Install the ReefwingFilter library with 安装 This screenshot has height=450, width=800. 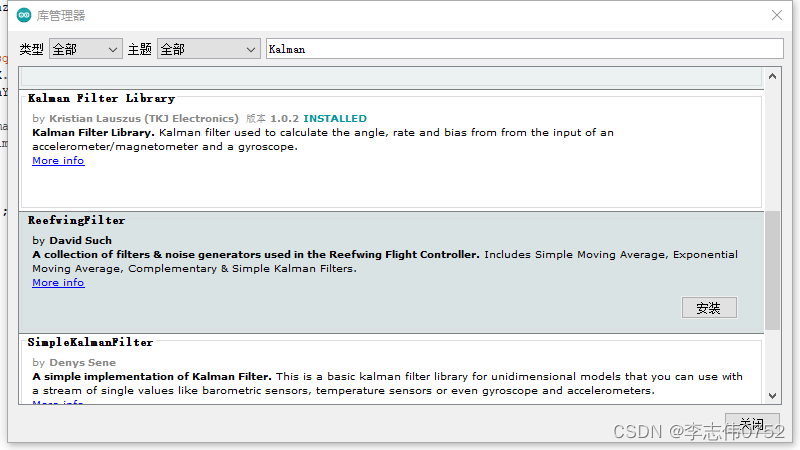(709, 308)
